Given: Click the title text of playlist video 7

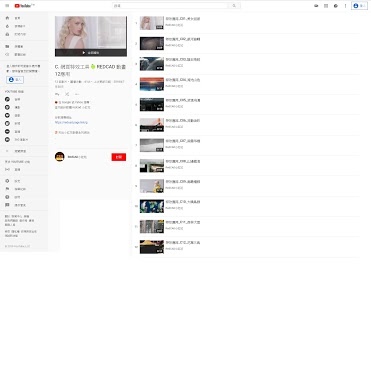Looking at the screenshot, I should pyautogui.click(x=183, y=141).
